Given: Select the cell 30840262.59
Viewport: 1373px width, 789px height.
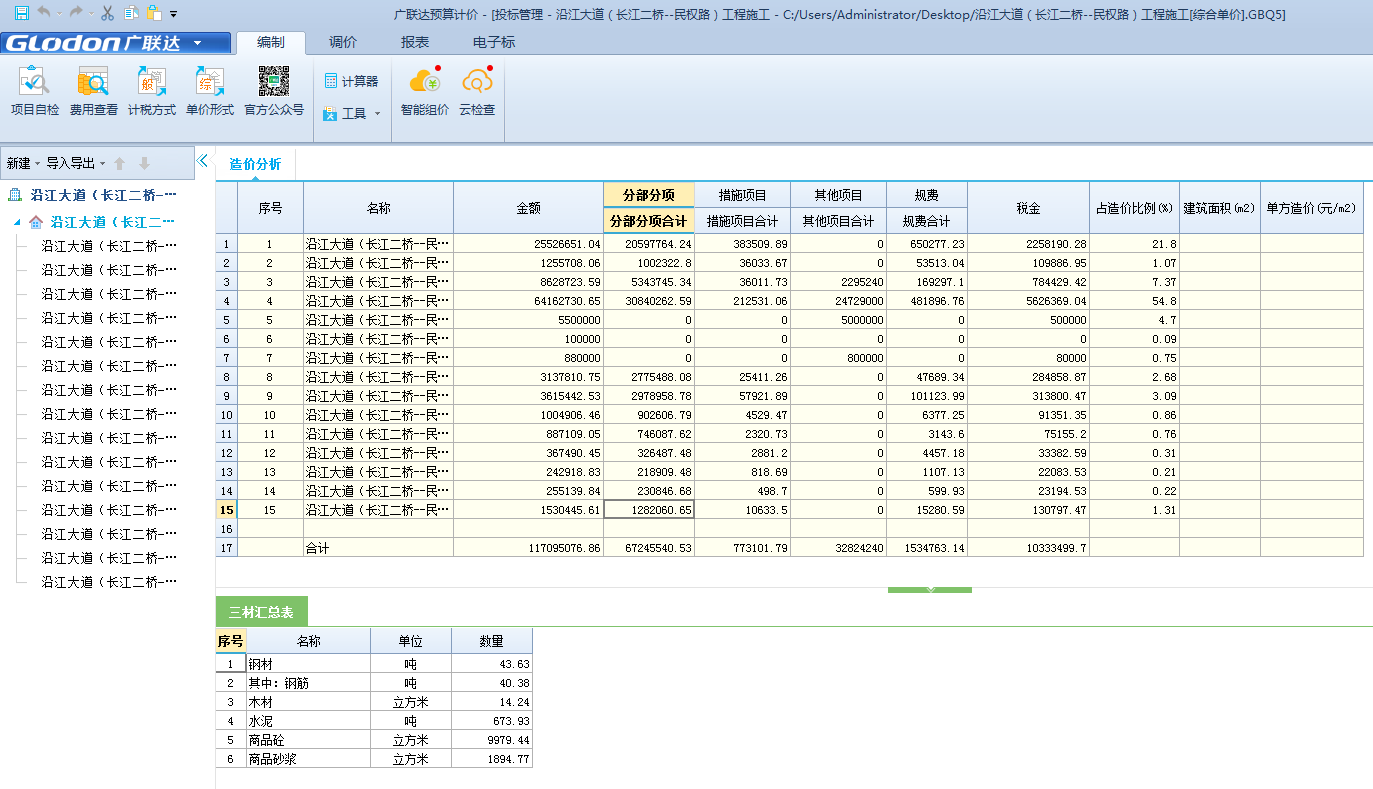Looking at the screenshot, I should pyautogui.click(x=648, y=301).
